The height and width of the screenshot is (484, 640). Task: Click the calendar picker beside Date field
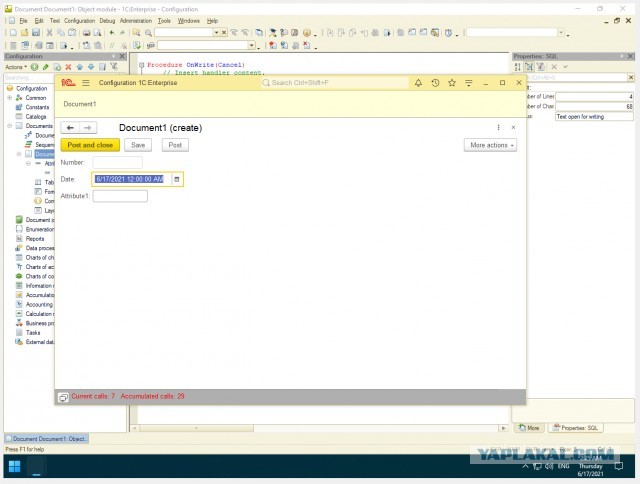tap(177, 179)
